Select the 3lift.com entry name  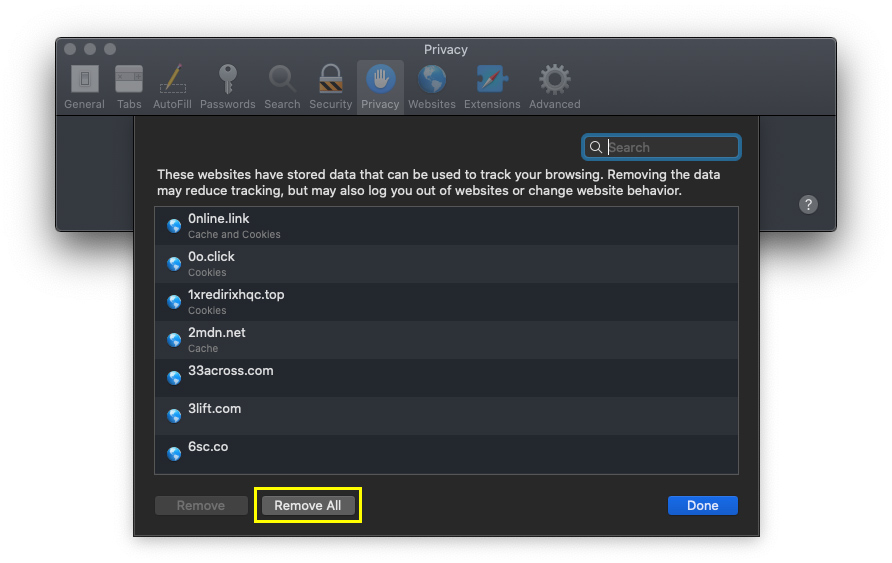pos(214,409)
